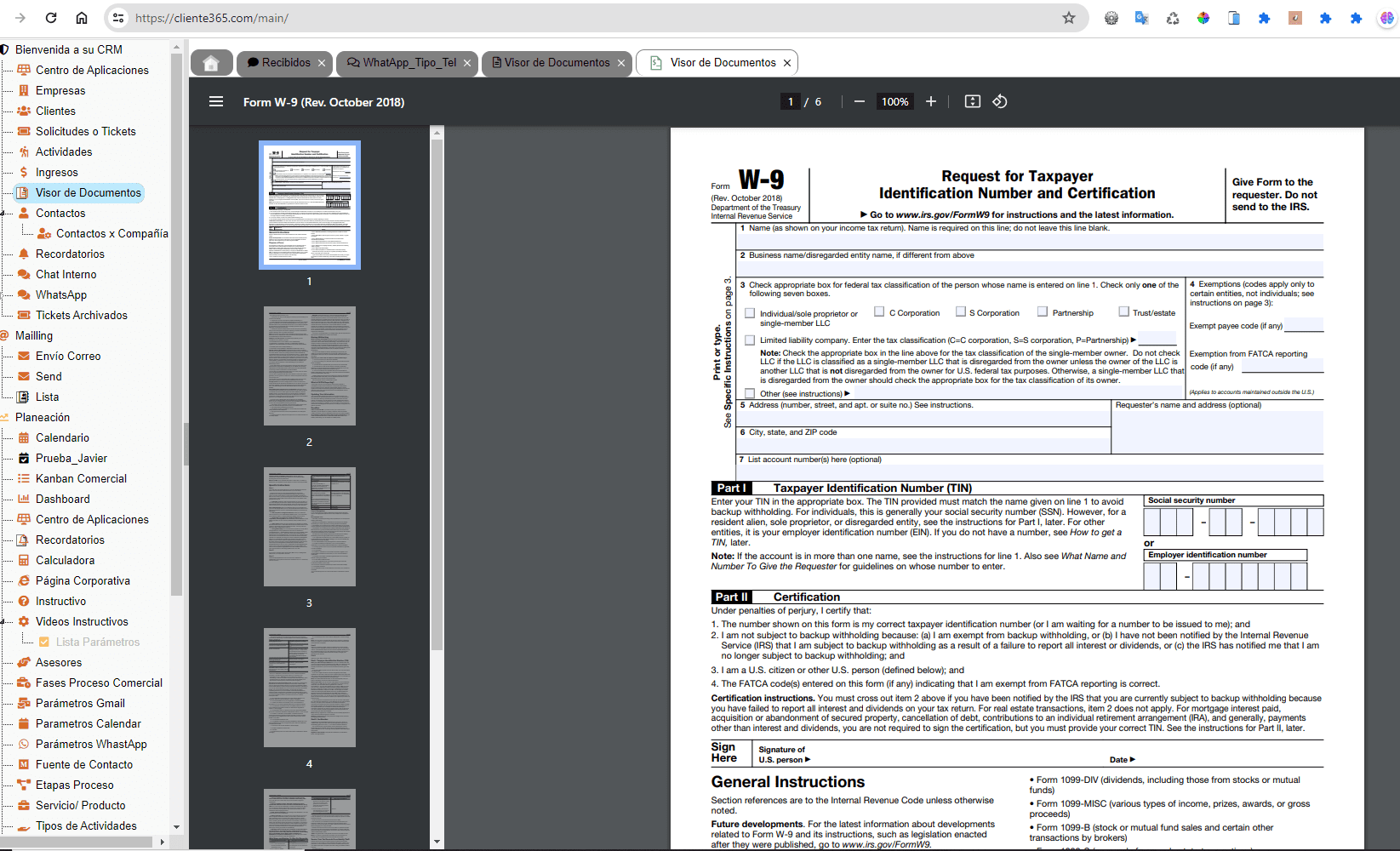Collapse the Contactos tree node
The image size is (1400, 851).
pos(3,214)
